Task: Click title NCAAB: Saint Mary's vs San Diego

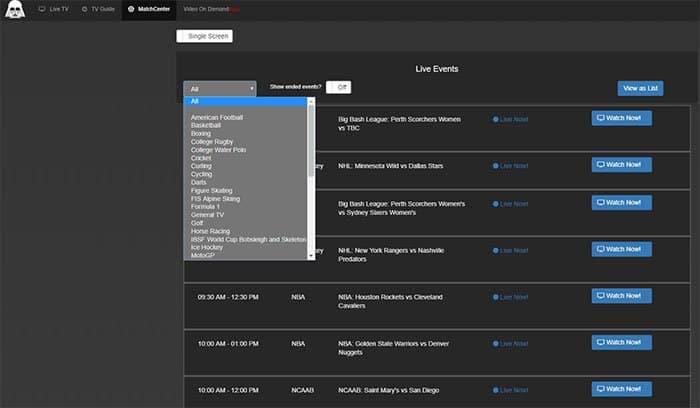Action: point(388,390)
